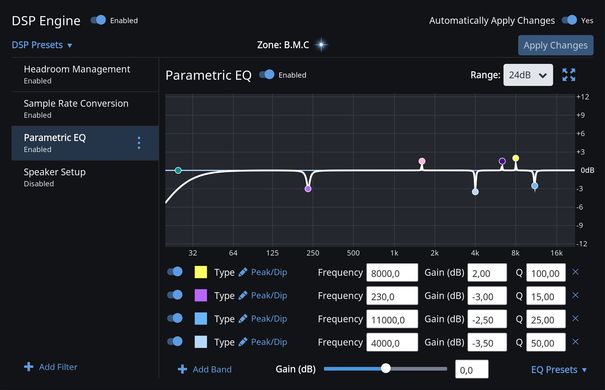Click the Gain (dB) slider handle
The height and width of the screenshot is (390, 605).
(385, 368)
